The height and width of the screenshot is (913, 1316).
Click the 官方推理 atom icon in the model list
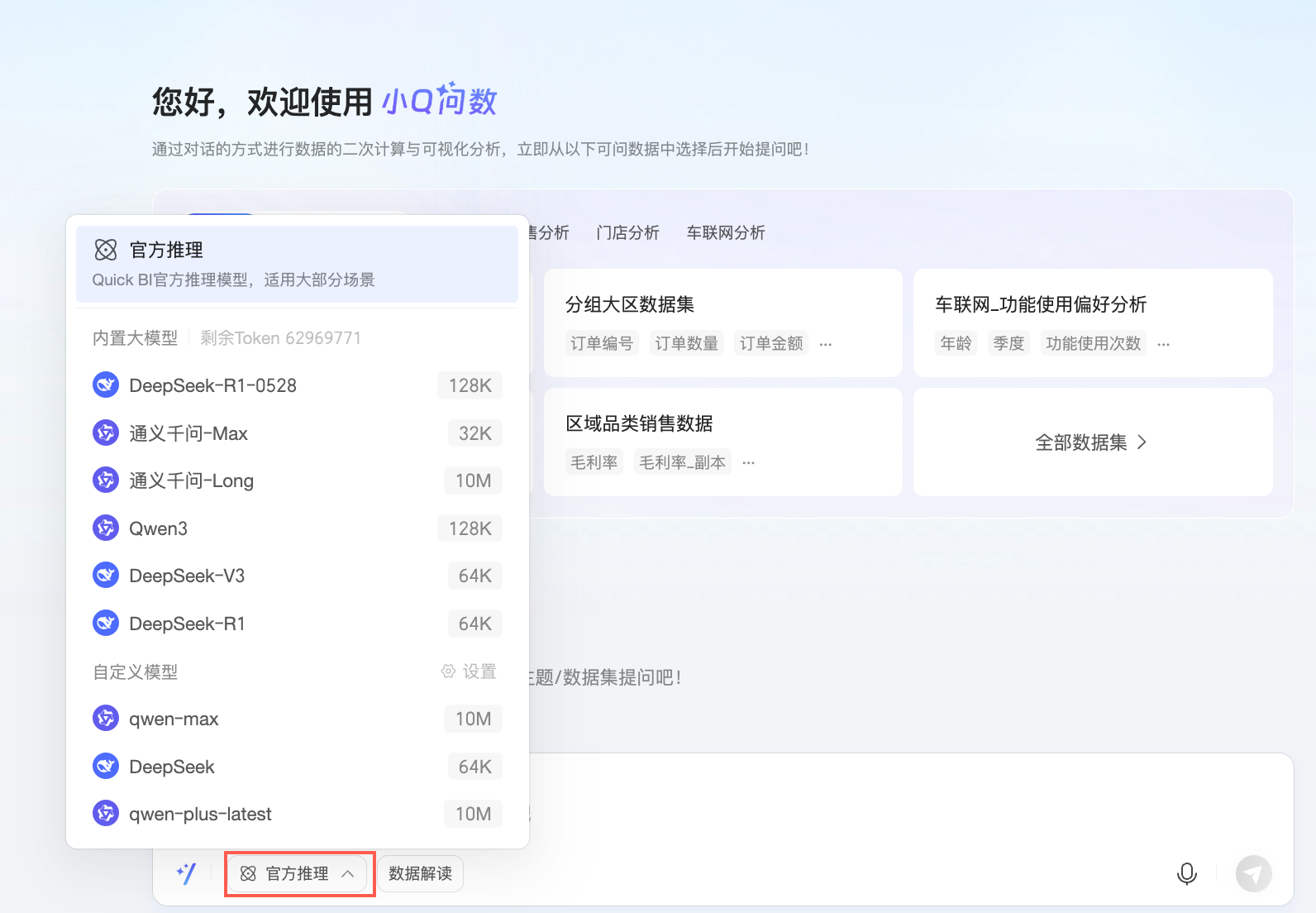(106, 250)
